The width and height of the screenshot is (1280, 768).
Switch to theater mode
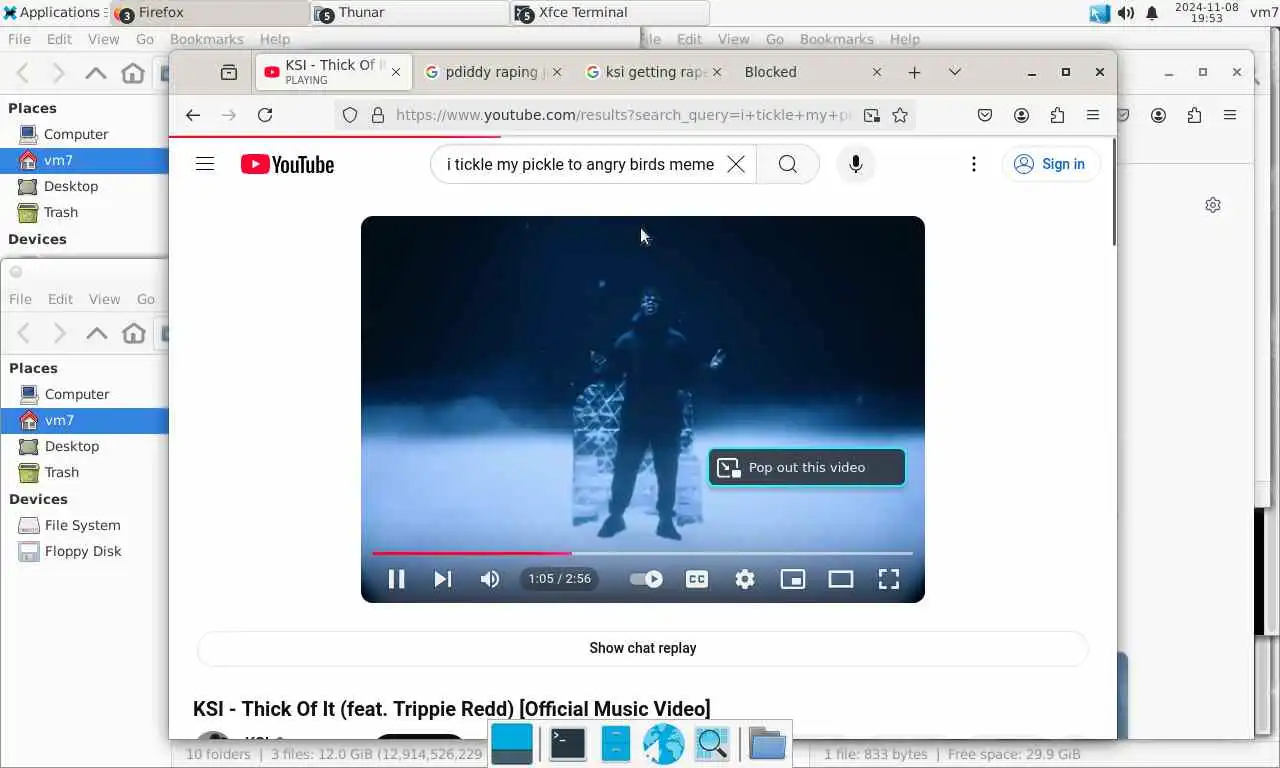(x=841, y=579)
